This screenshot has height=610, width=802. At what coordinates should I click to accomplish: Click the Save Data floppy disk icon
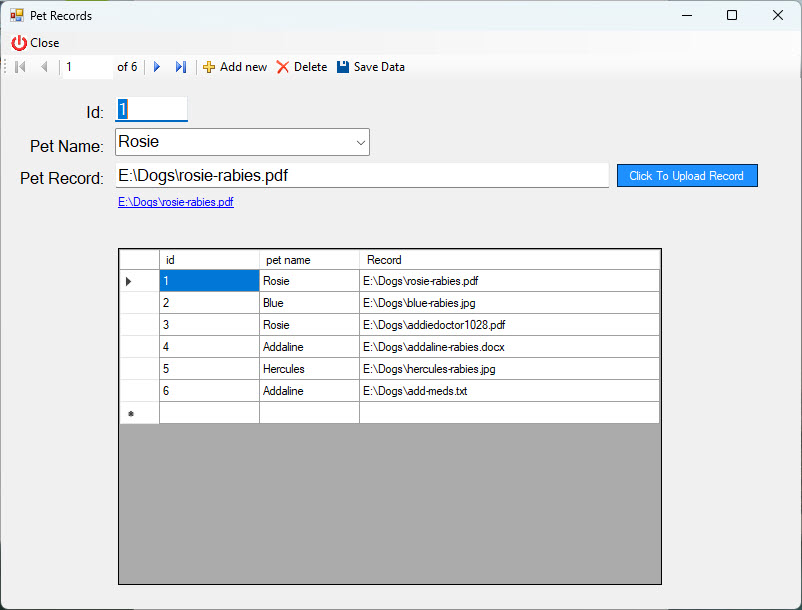[343, 67]
